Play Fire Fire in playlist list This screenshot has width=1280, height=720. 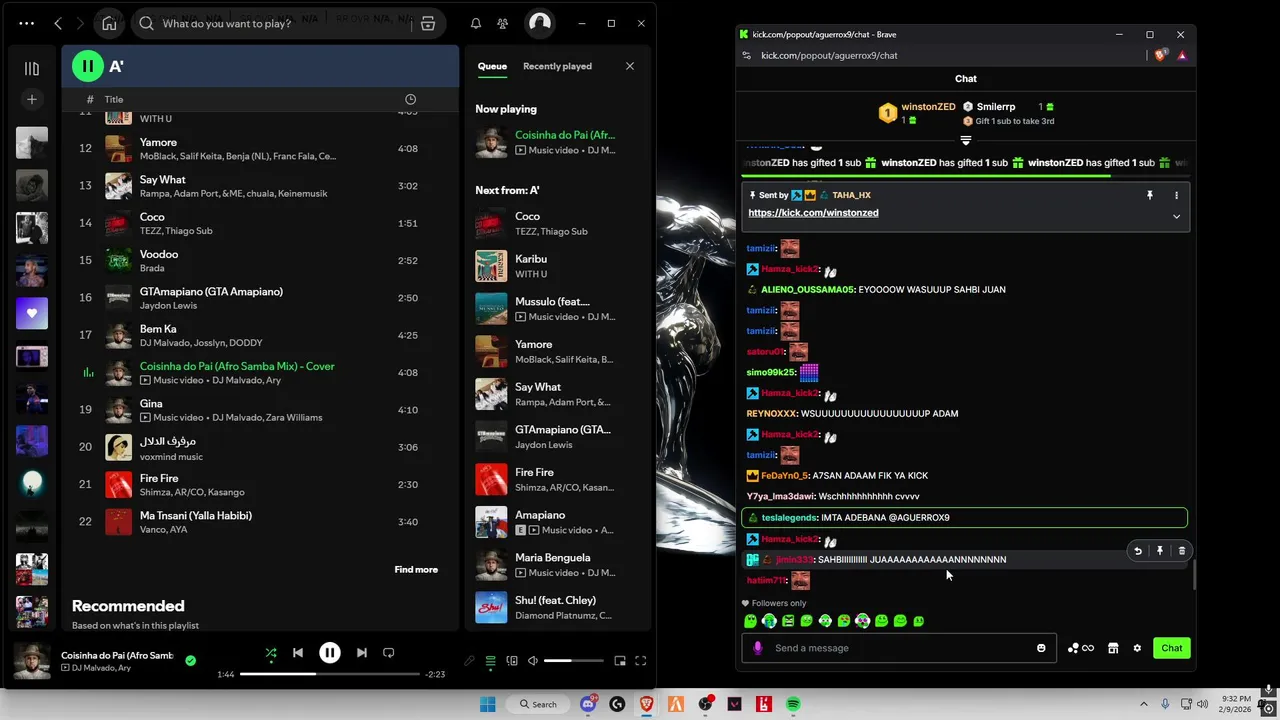[x=259, y=485]
